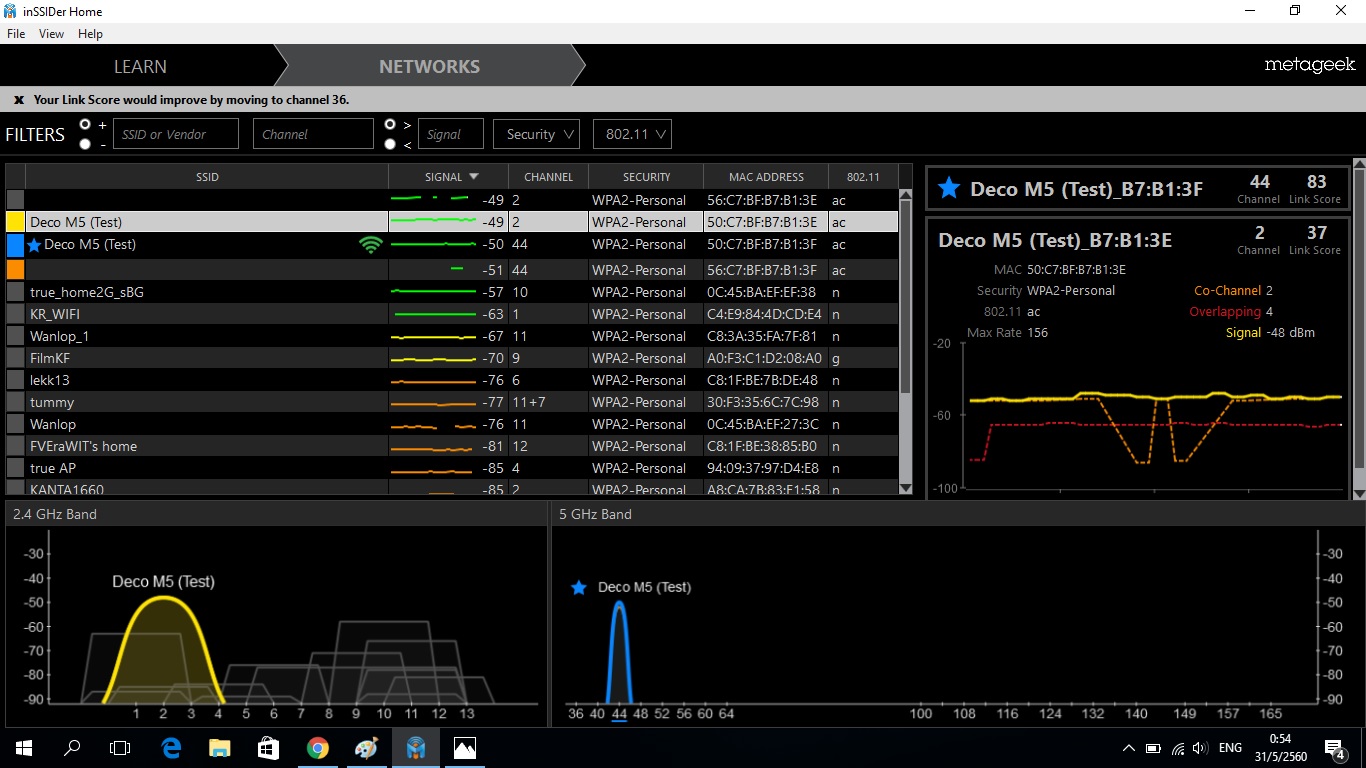1366x768 pixels.
Task: Open Microsoft Edge from the taskbar
Action: [170, 747]
